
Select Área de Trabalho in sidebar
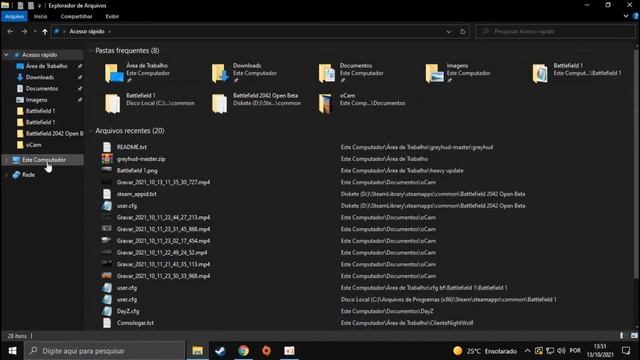coord(47,66)
